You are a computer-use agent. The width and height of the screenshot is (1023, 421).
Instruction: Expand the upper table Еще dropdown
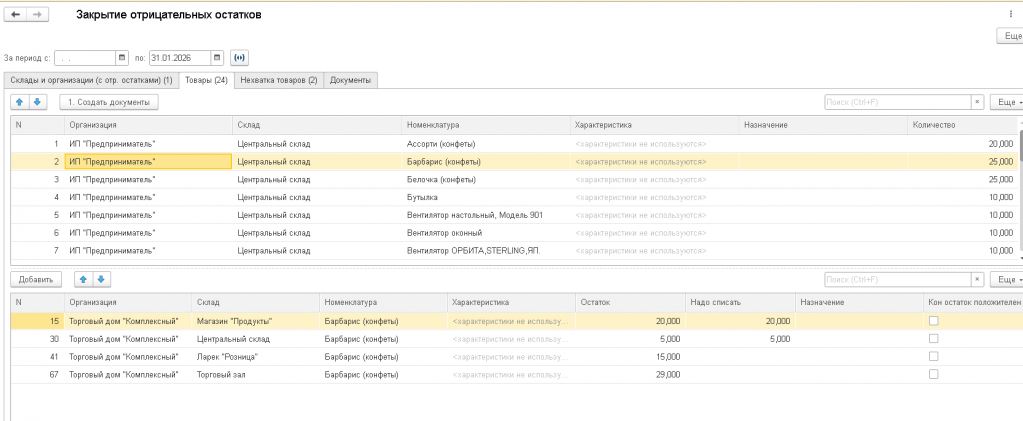1005,102
